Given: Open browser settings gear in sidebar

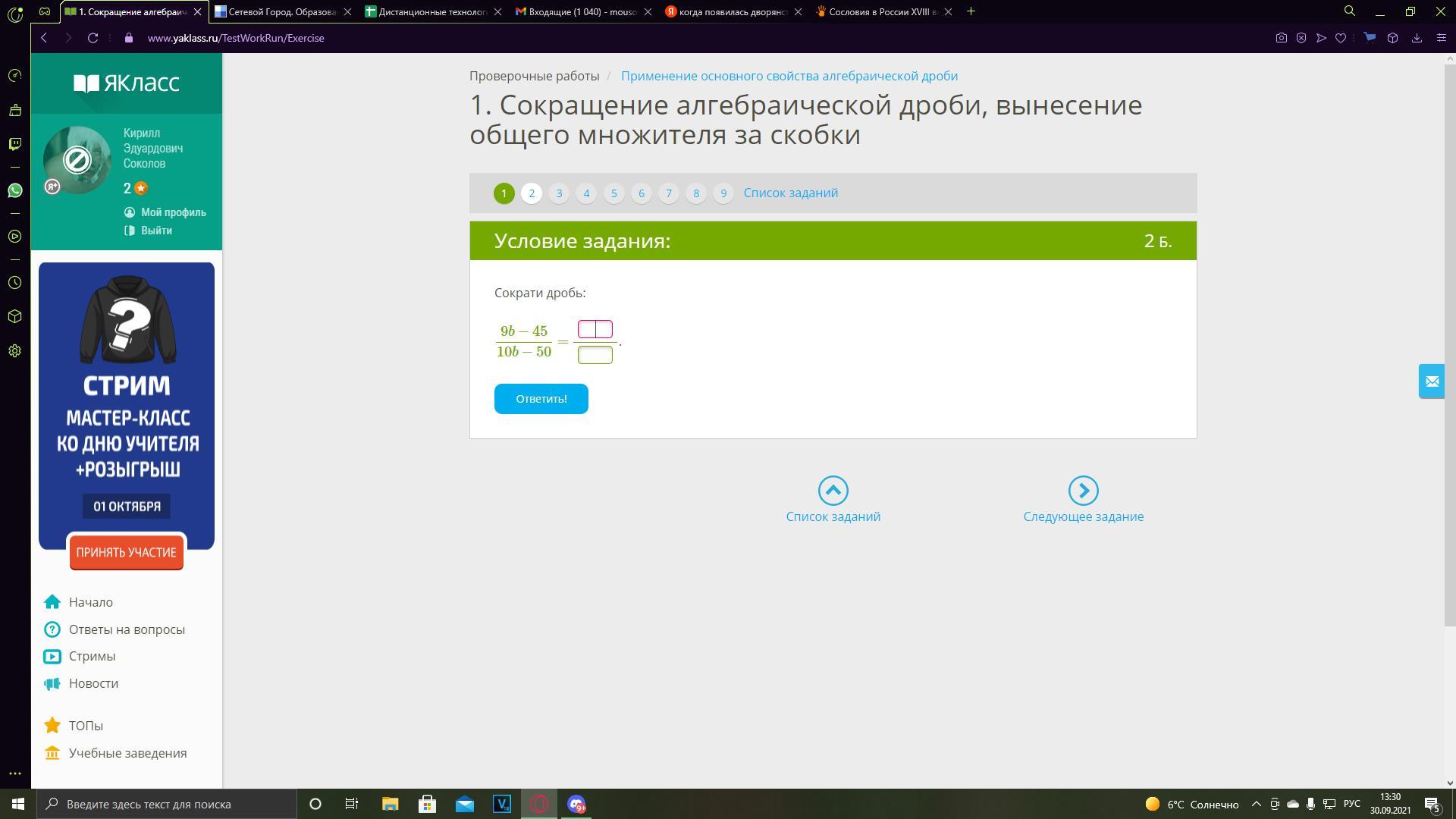Looking at the screenshot, I should click(14, 351).
